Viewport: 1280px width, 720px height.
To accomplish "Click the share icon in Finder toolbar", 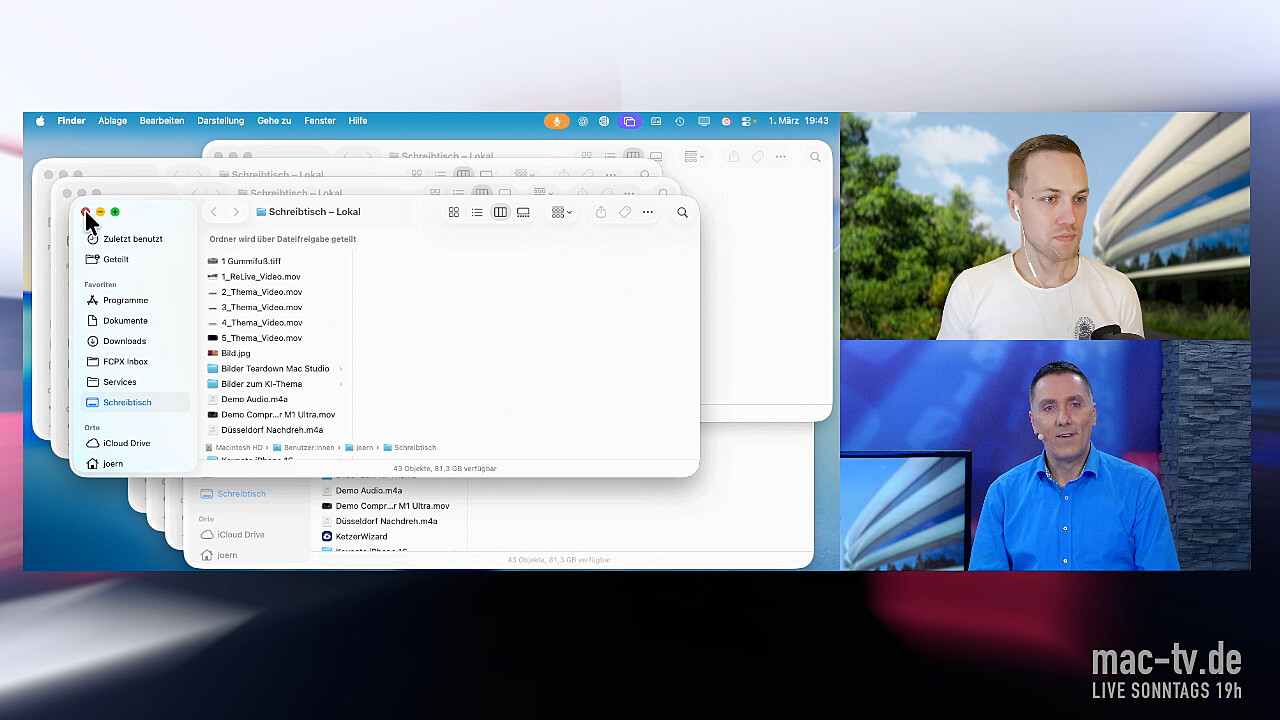I will (601, 212).
